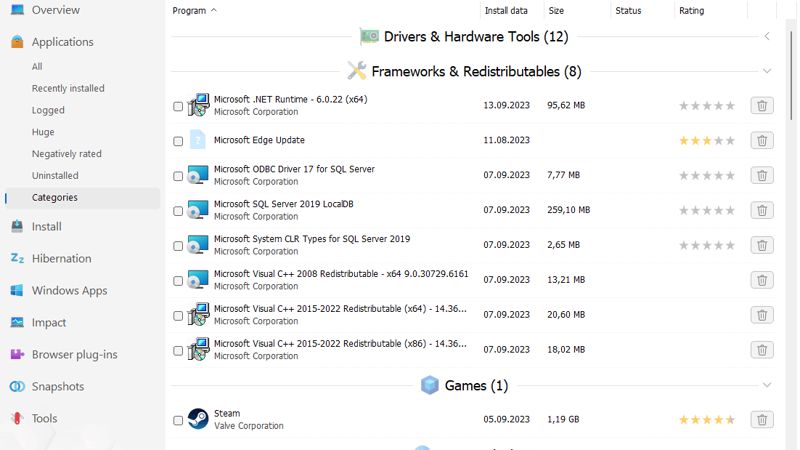The image size is (800, 450).
Task: Sort by Status column header
Action: tap(628, 11)
